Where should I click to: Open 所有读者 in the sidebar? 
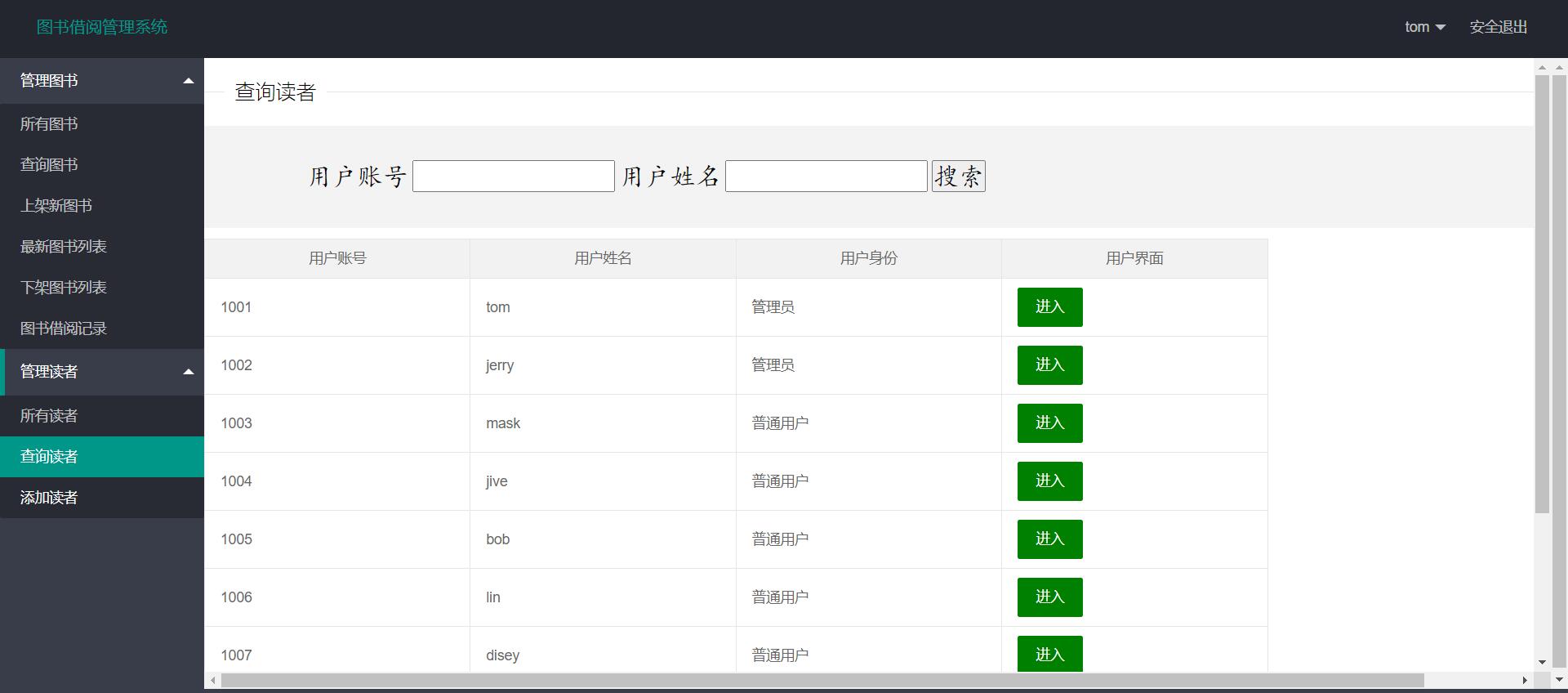101,416
